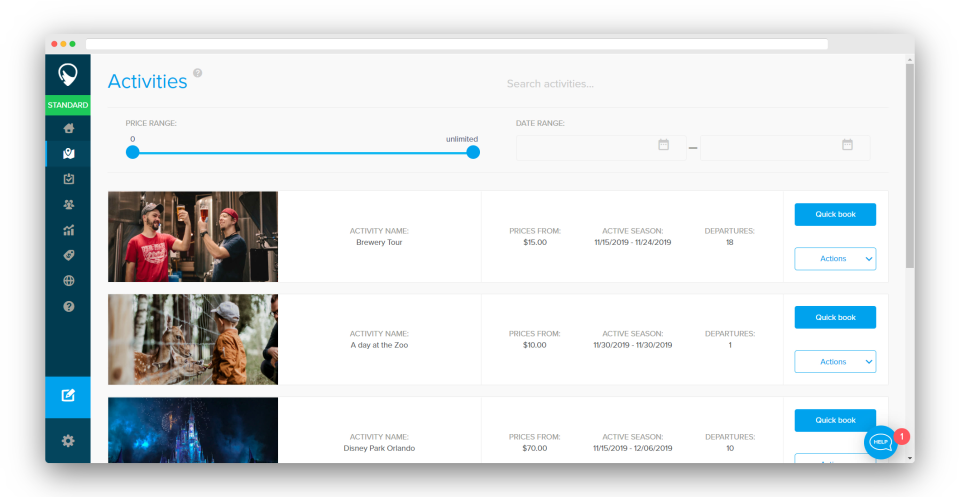Open the promo tag icon in sidebar
This screenshot has height=497, width=960.
click(69, 256)
